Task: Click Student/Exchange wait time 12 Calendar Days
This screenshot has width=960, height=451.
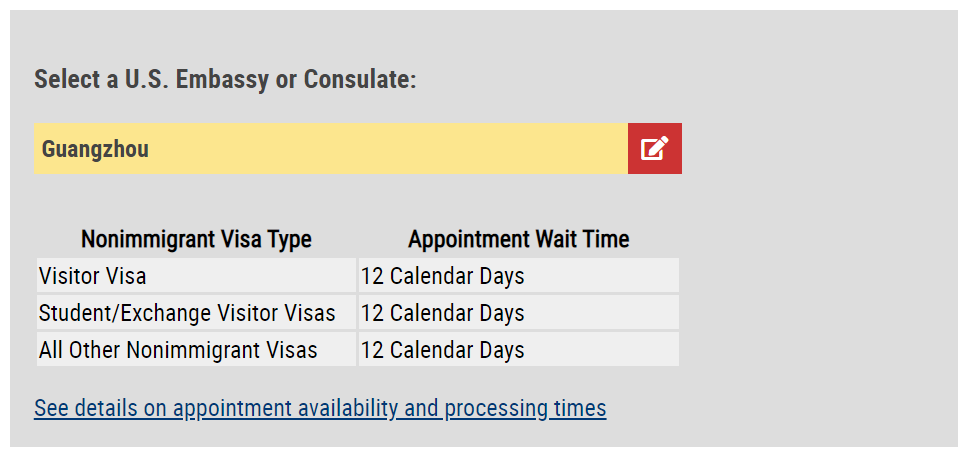Action: [x=442, y=313]
